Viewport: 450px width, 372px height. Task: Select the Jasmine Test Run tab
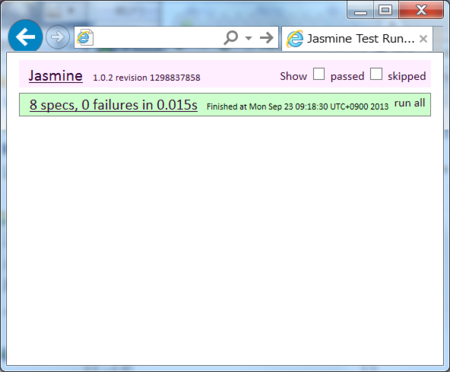pos(357,39)
